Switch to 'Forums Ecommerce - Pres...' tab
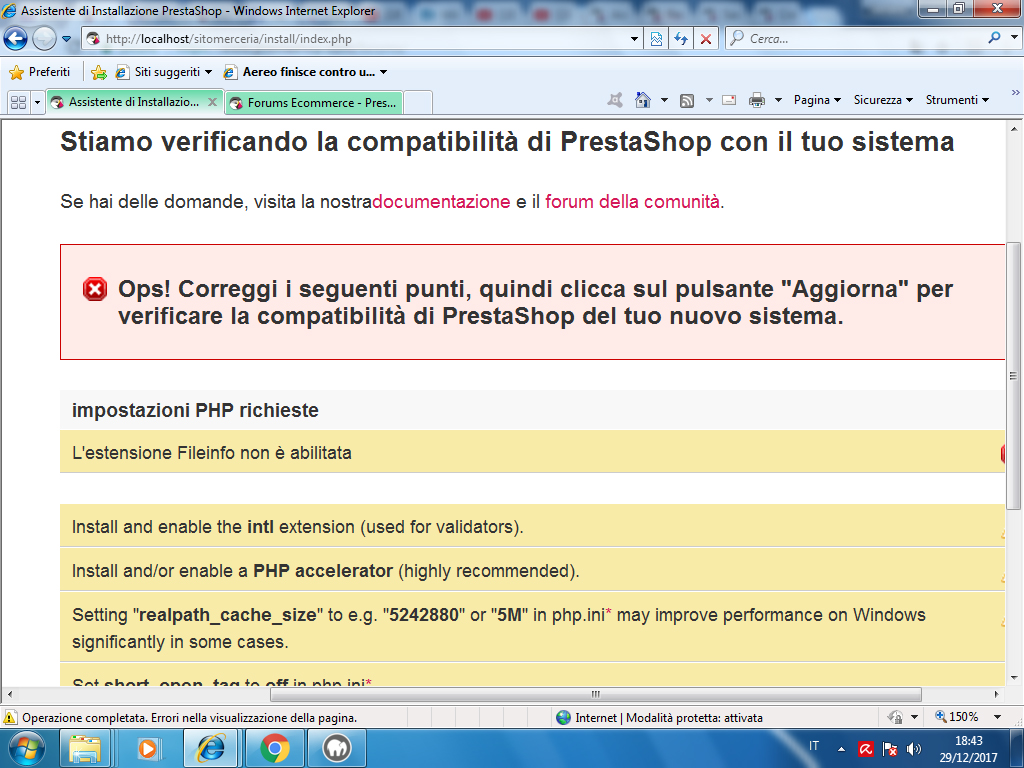 pyautogui.click(x=314, y=103)
